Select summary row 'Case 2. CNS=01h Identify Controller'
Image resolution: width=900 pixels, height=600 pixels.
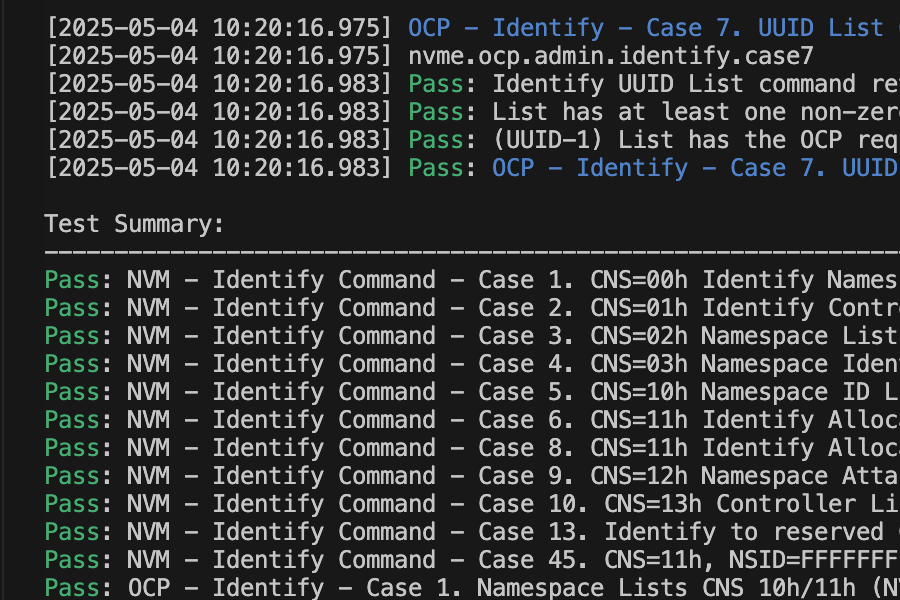point(472,308)
